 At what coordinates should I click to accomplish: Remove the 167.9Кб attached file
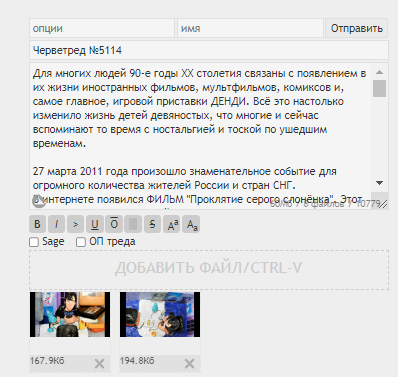(99, 364)
